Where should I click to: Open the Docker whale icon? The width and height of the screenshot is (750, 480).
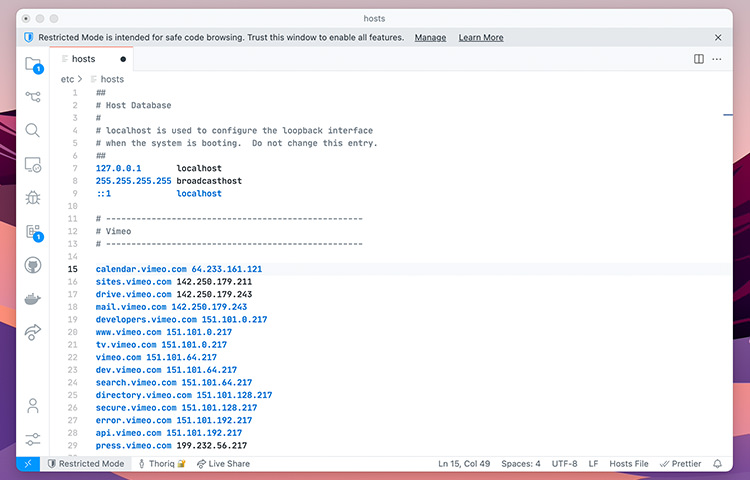click(33, 299)
